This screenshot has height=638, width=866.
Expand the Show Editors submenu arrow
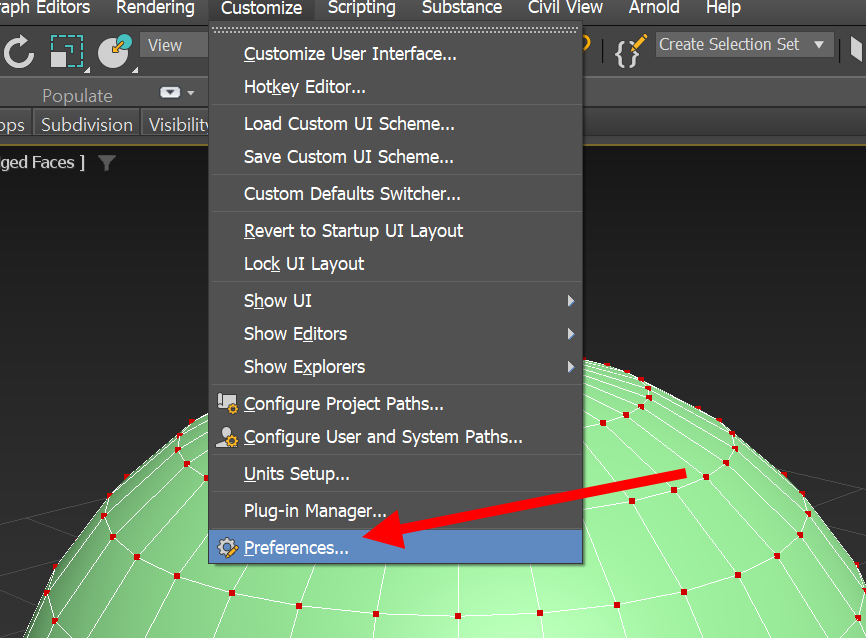571,334
